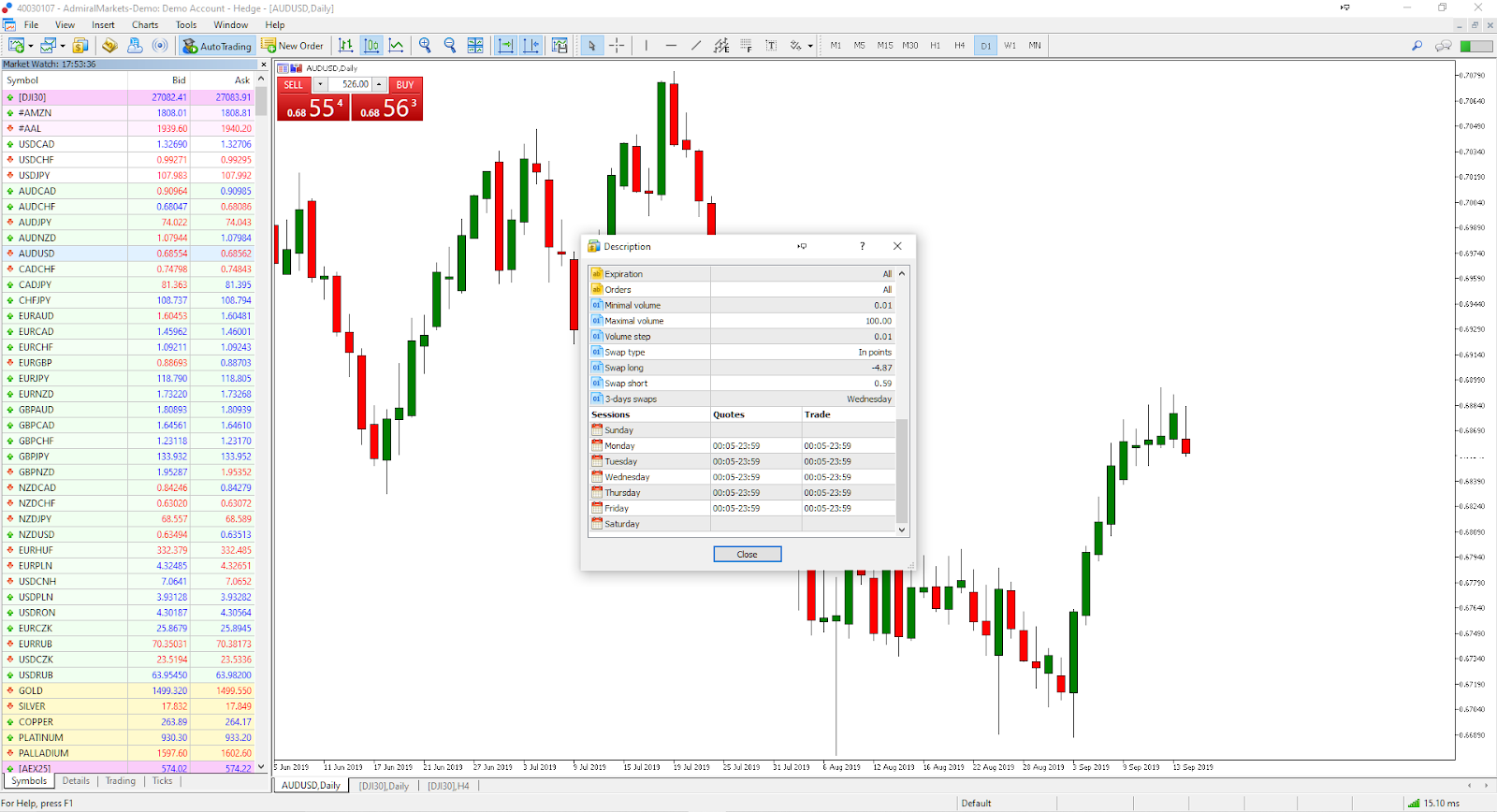Switch to M15 timeframe
This screenshot has height=812, width=1497.
885,45
